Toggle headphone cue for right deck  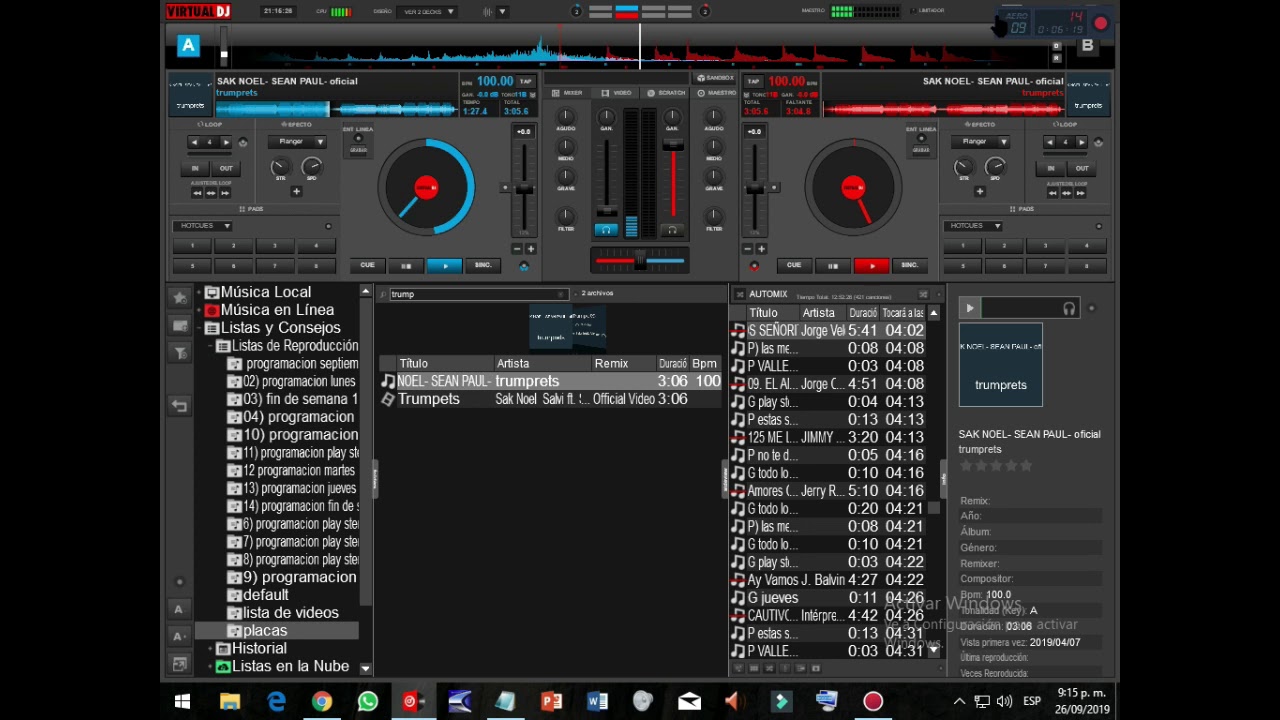click(672, 230)
